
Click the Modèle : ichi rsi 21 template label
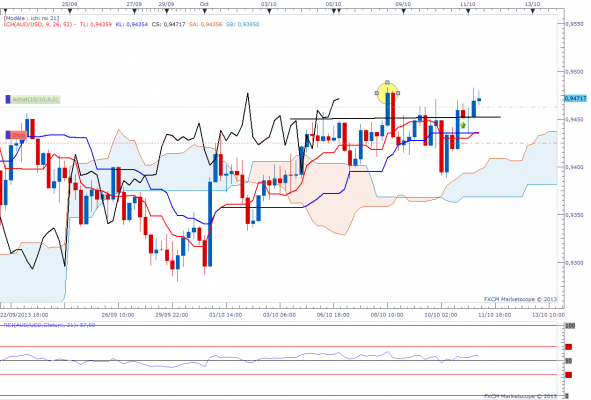tap(31, 18)
